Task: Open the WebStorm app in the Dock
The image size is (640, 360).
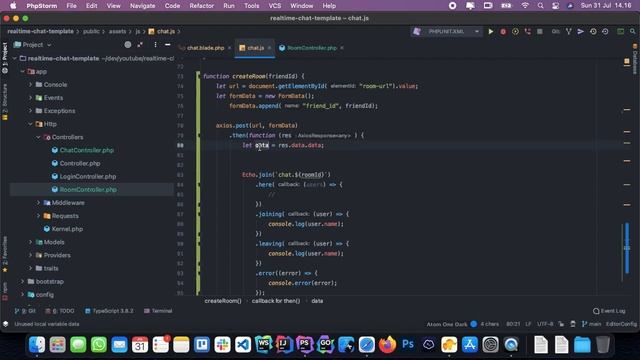Action: coord(264,344)
